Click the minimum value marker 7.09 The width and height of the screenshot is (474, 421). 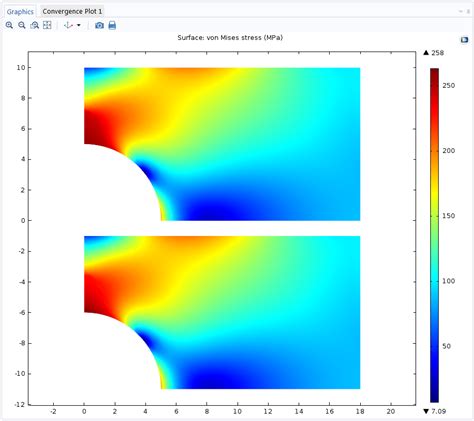[x=434, y=411]
